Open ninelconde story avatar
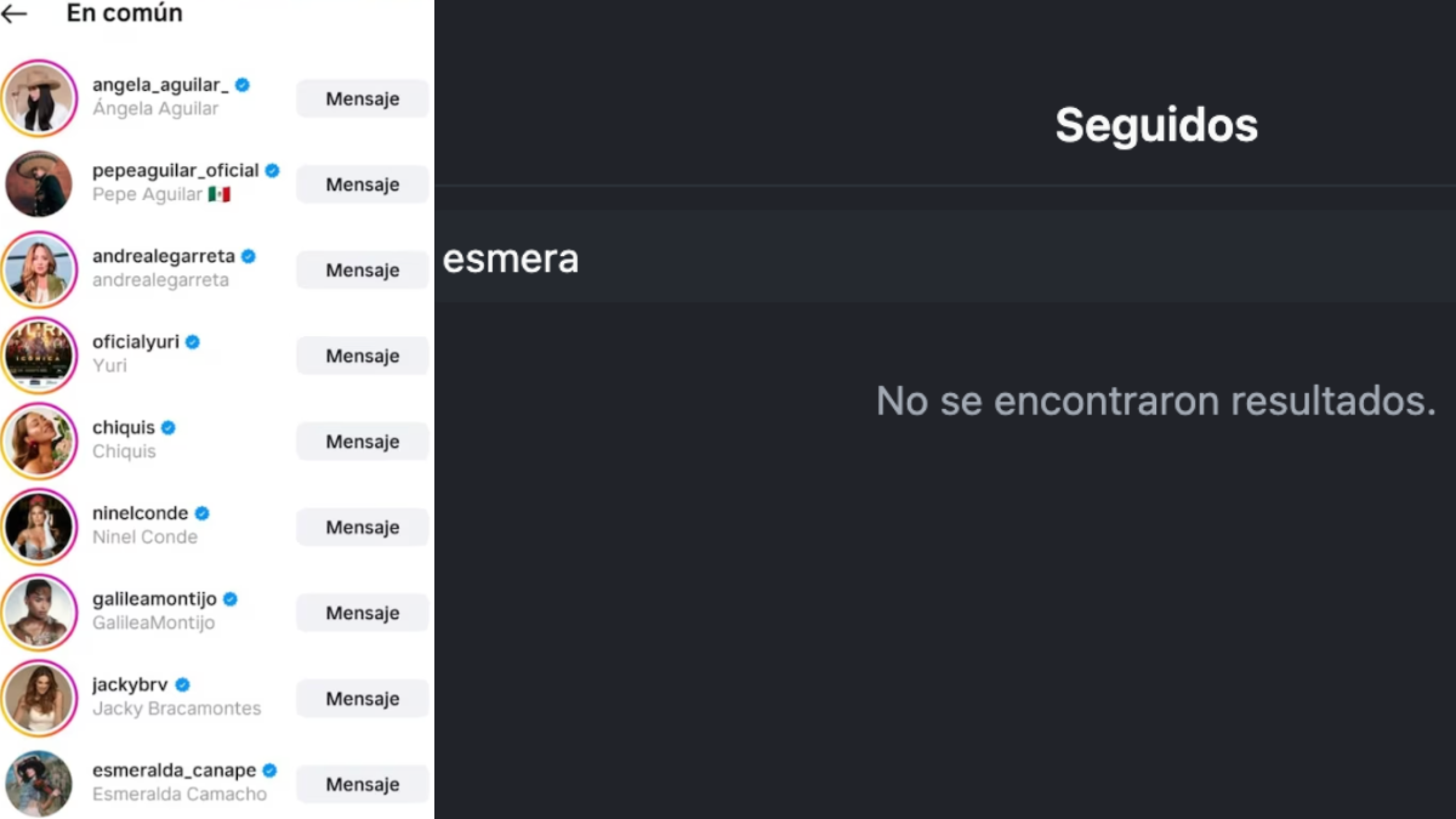Image resolution: width=1456 pixels, height=819 pixels. (x=39, y=527)
